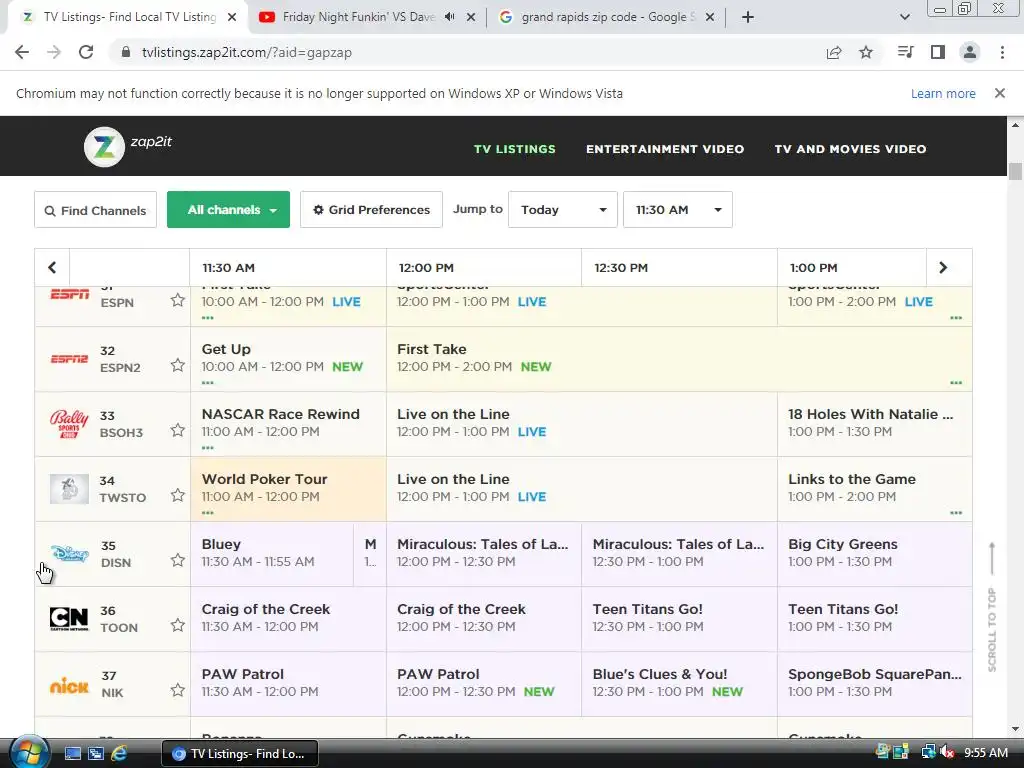Favorite the ESPN channel star

[x=178, y=300]
